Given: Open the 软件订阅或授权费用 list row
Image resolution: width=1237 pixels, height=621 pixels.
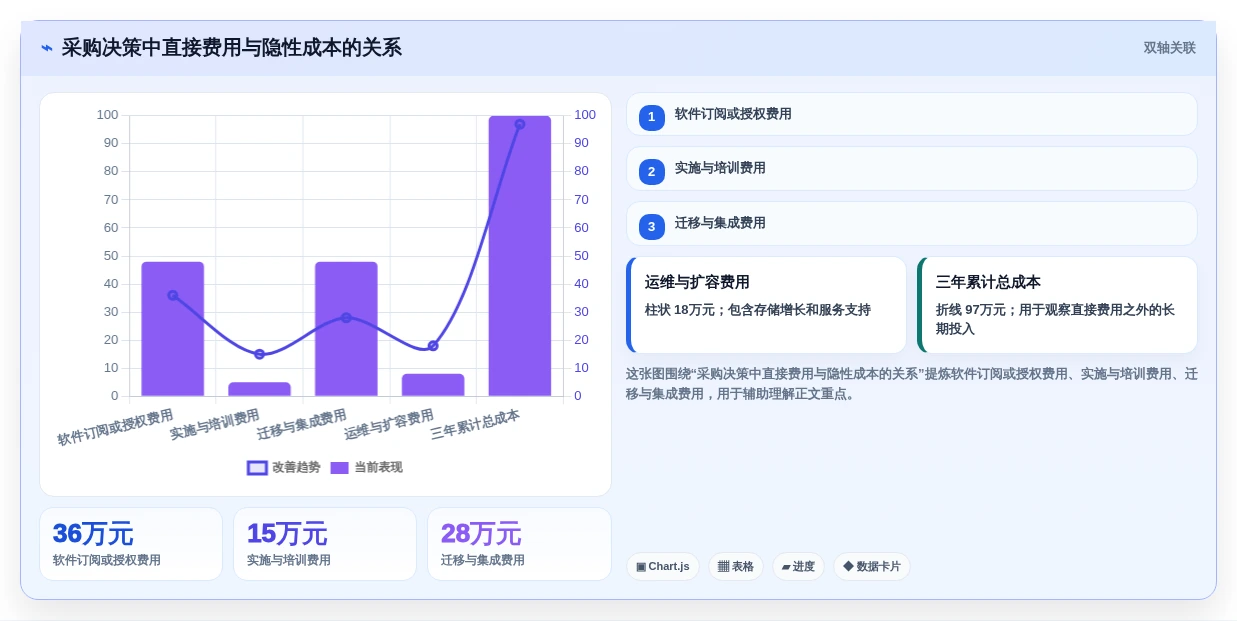Looking at the screenshot, I should tap(911, 114).
